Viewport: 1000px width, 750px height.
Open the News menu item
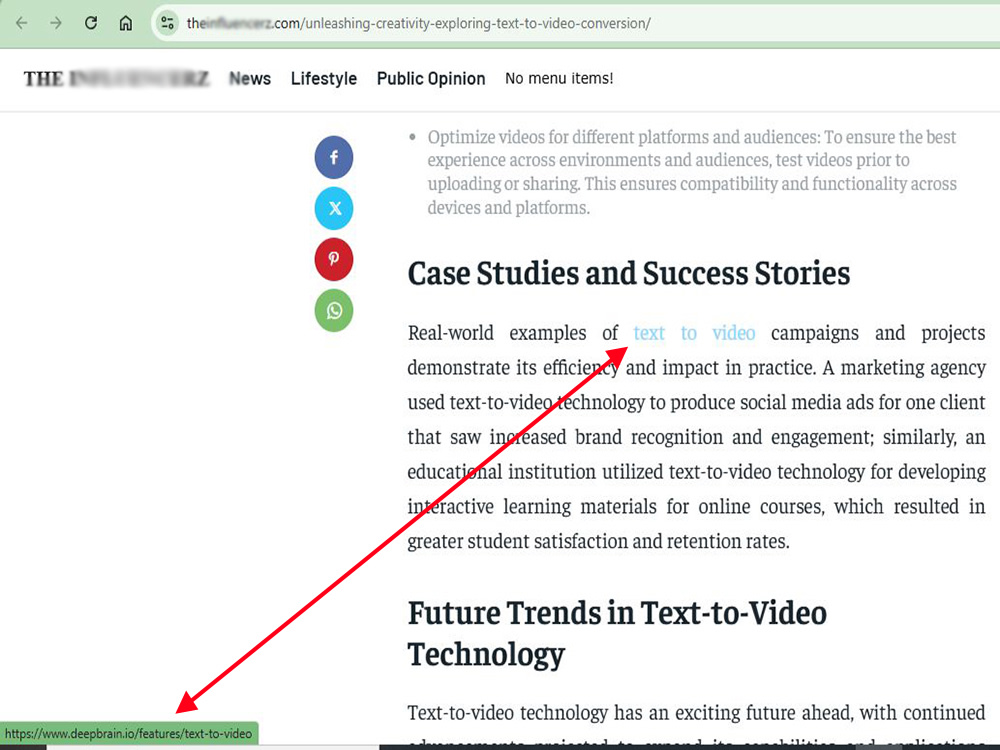[250, 78]
